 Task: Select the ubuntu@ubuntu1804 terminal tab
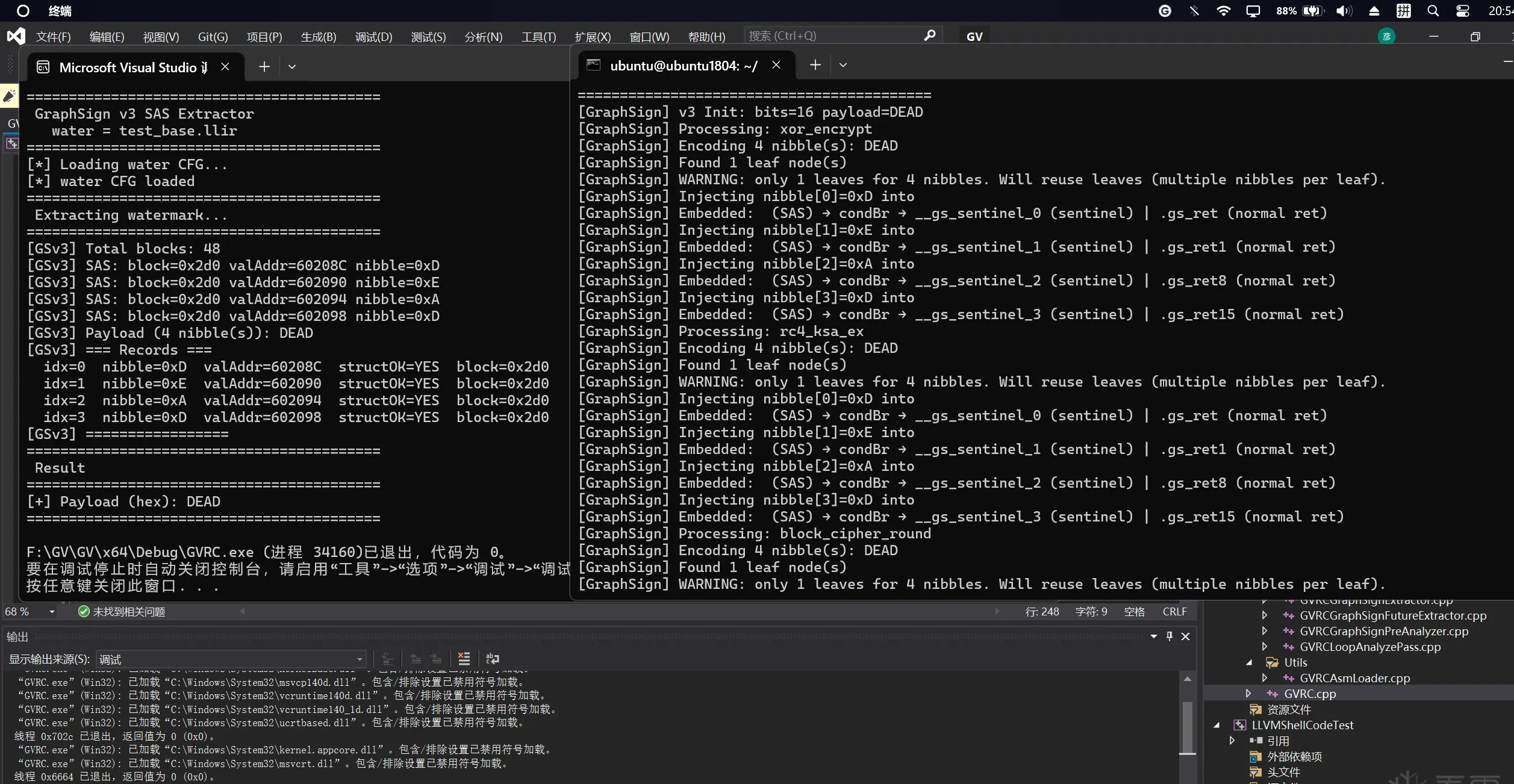(x=687, y=65)
